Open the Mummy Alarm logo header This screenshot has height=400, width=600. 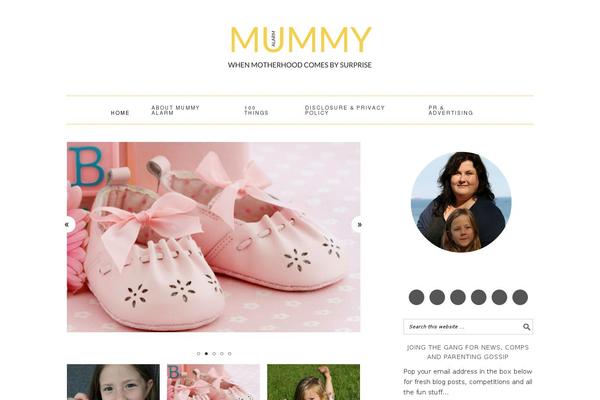click(300, 47)
